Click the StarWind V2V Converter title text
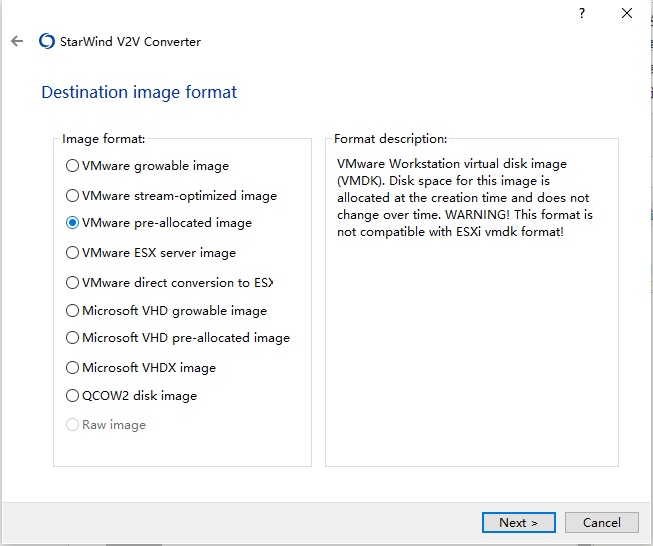The image size is (653, 546). pyautogui.click(x=132, y=42)
